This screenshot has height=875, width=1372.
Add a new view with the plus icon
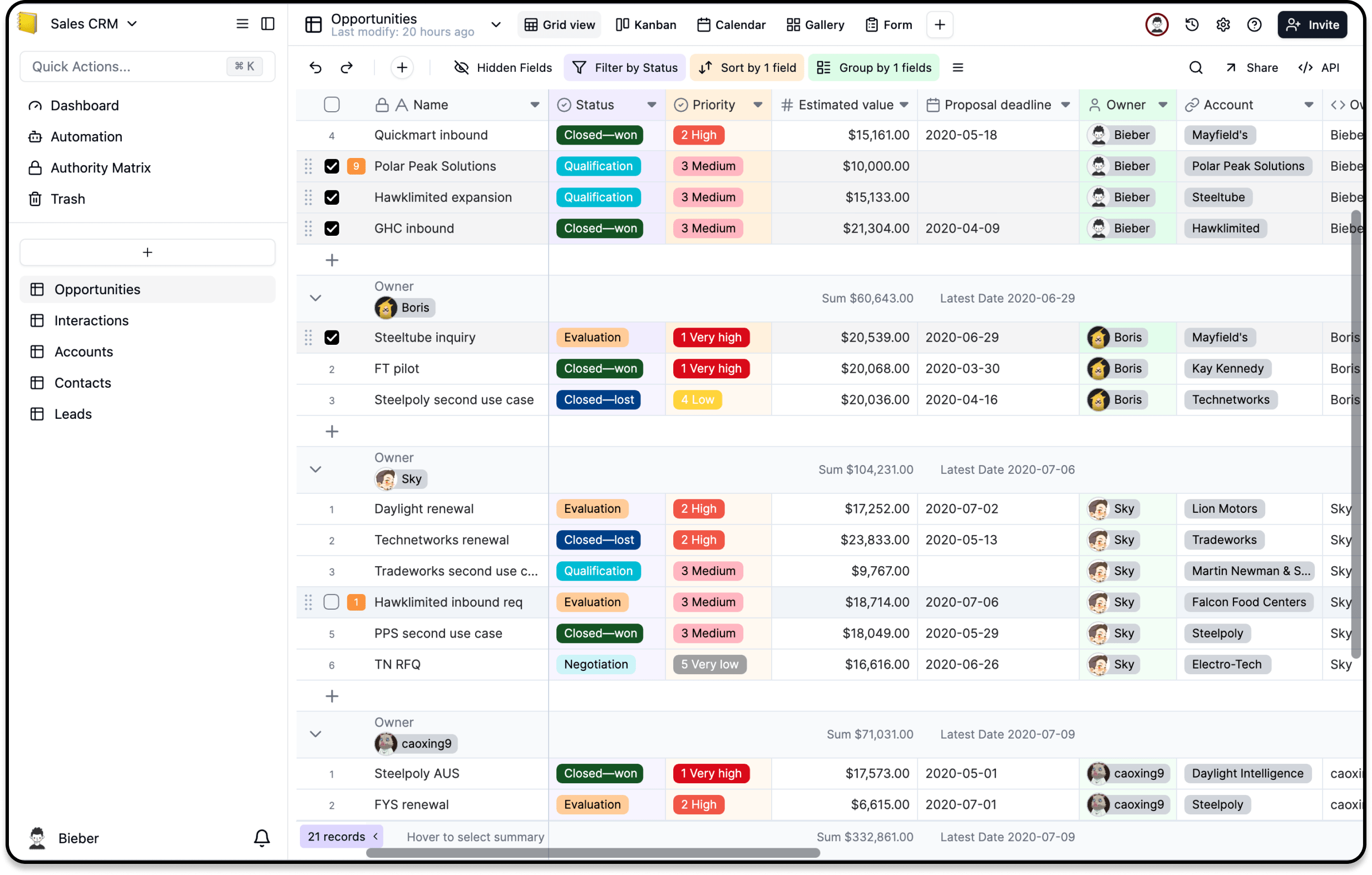pyautogui.click(x=939, y=24)
